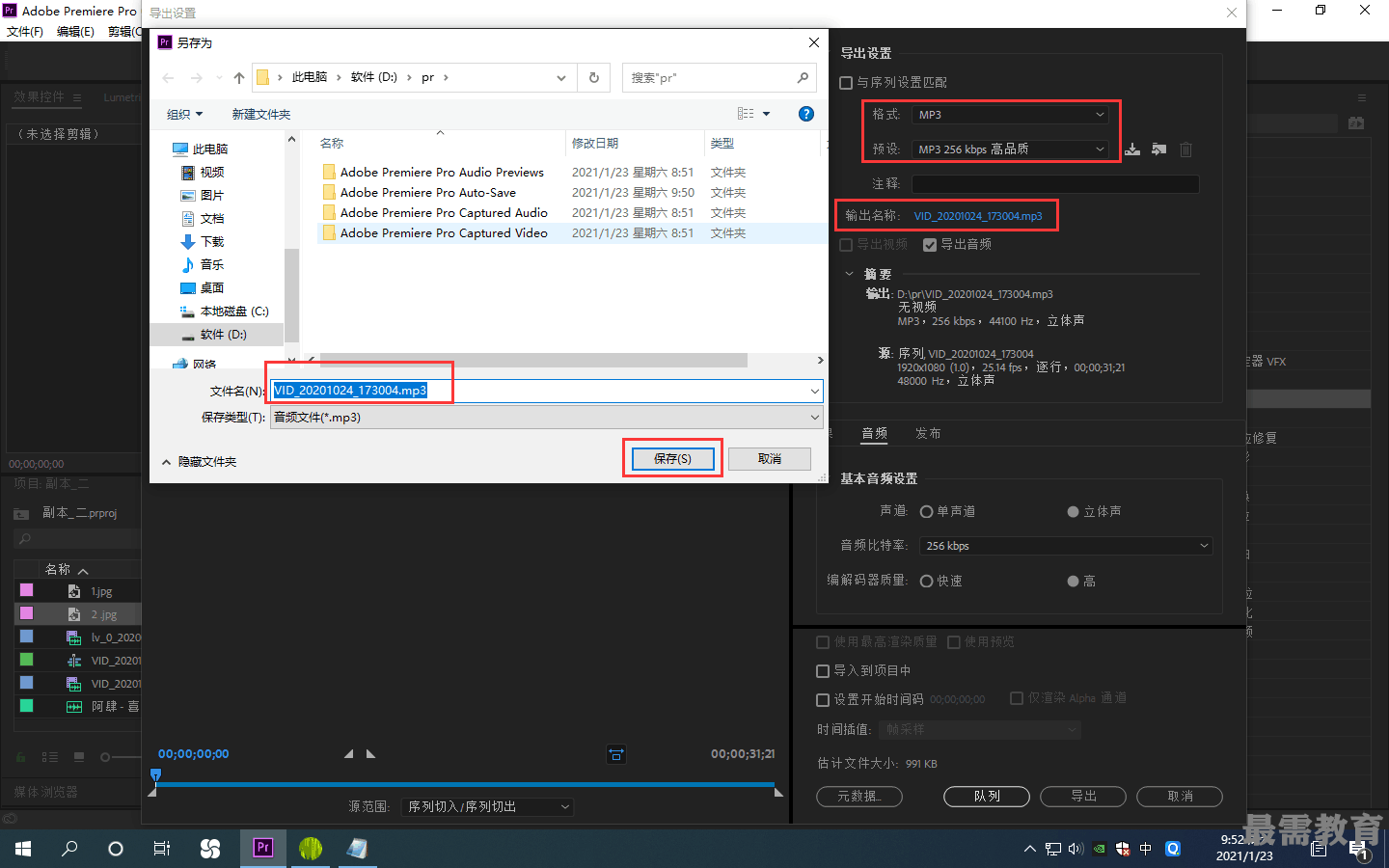Click the Export (导出) button
This screenshot has width=1389, height=868.
pyautogui.click(x=1083, y=797)
